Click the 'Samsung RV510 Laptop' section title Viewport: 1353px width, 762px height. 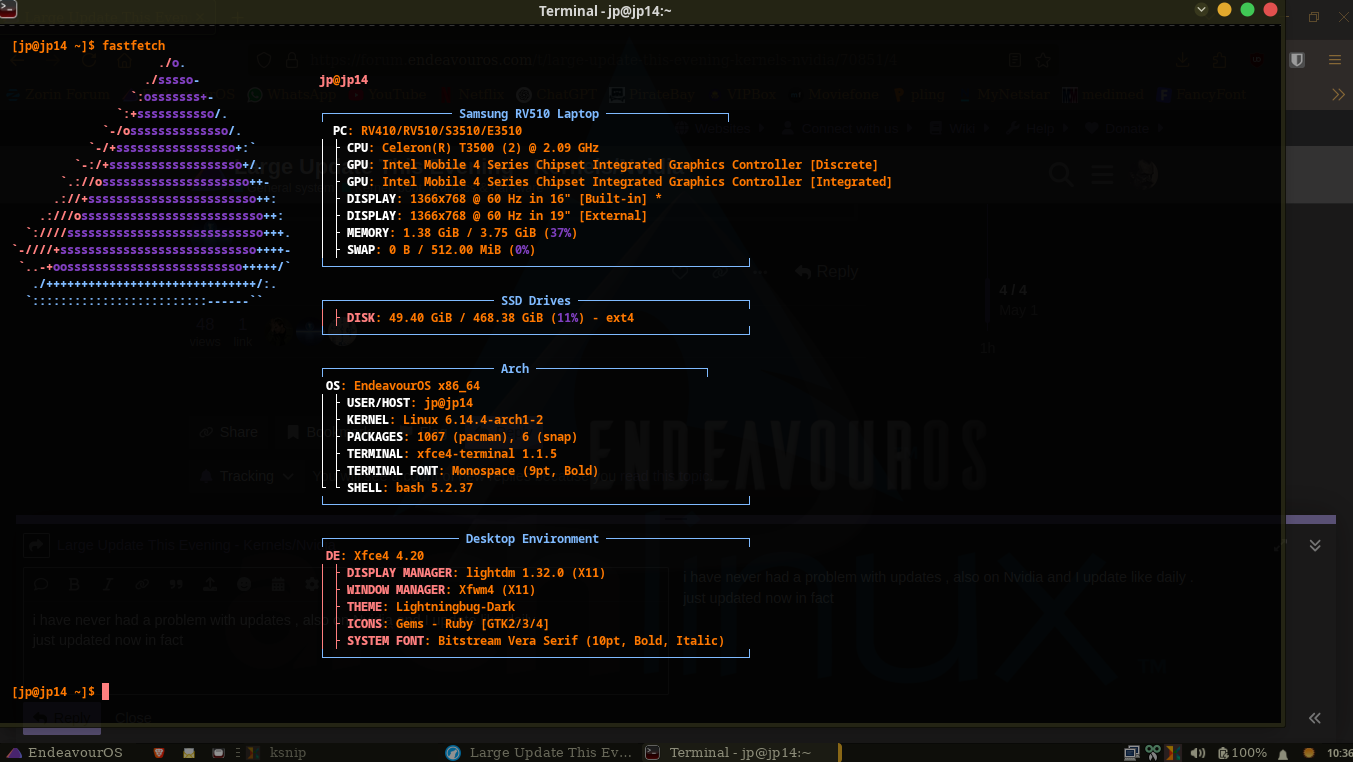click(529, 114)
